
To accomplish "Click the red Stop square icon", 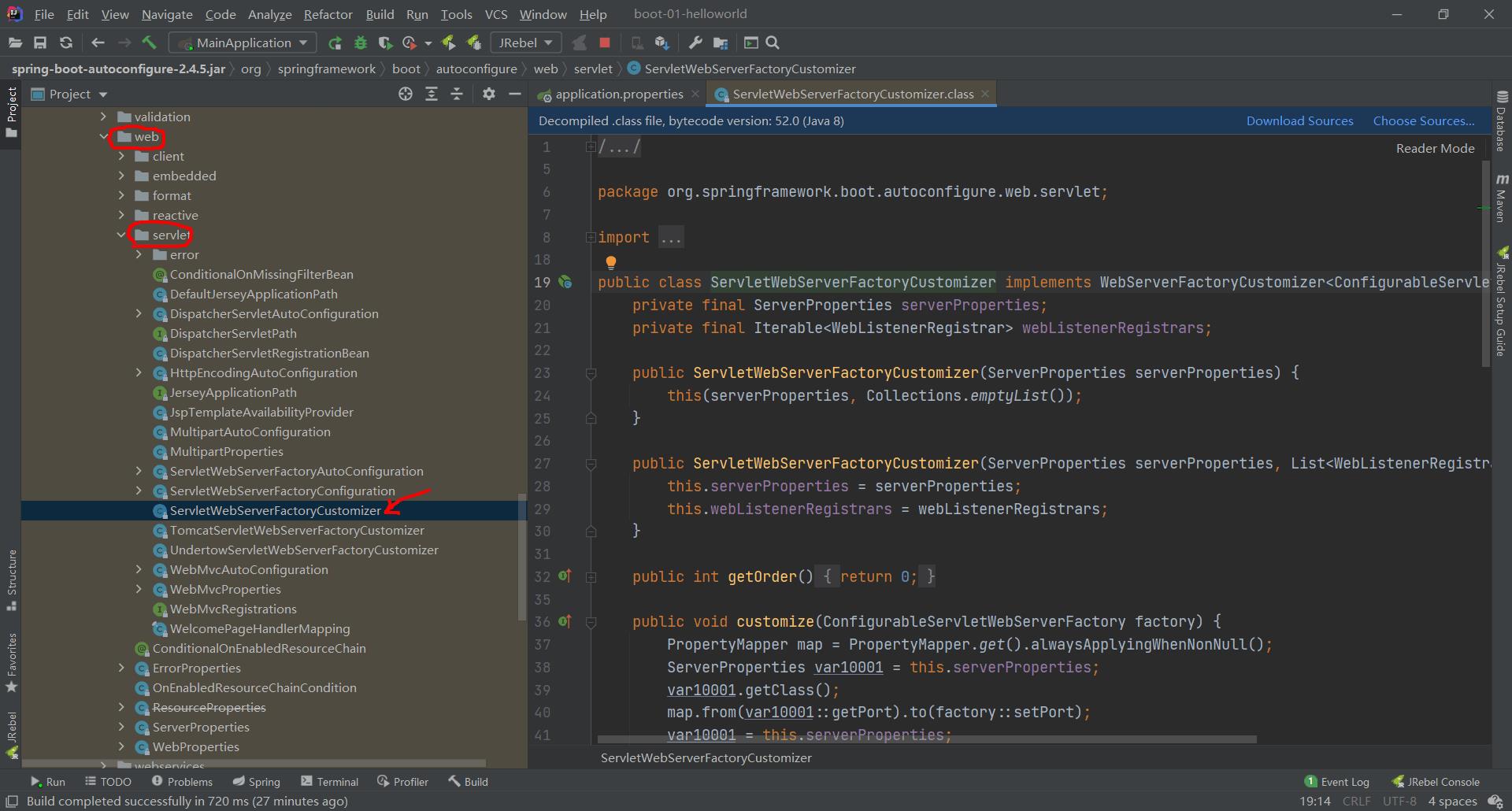I will click(605, 43).
